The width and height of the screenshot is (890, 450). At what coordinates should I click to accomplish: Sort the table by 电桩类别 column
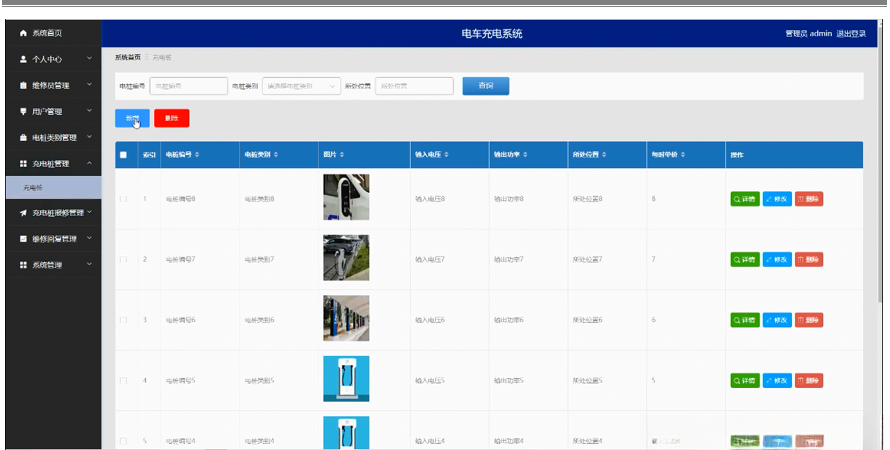[x=276, y=154]
